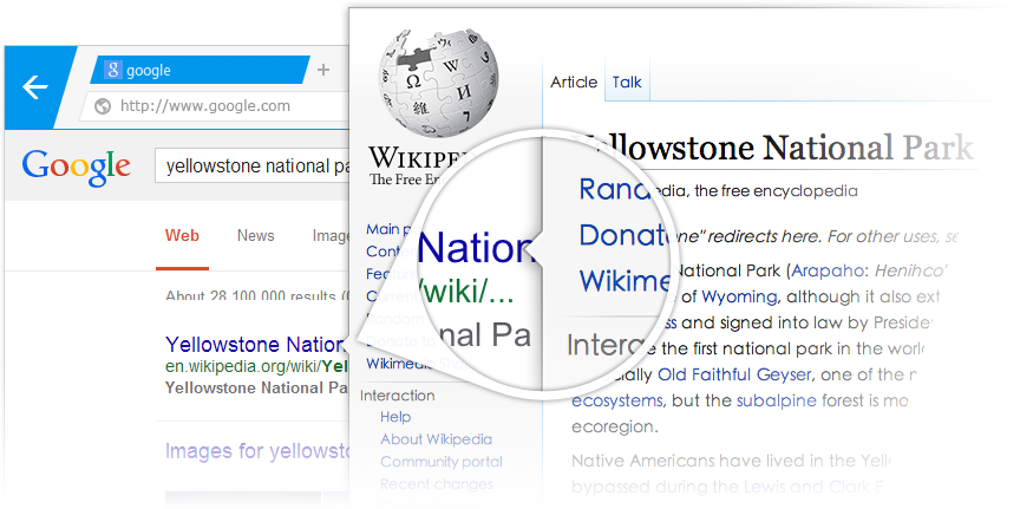Click the back arrow in the browser

click(34, 87)
